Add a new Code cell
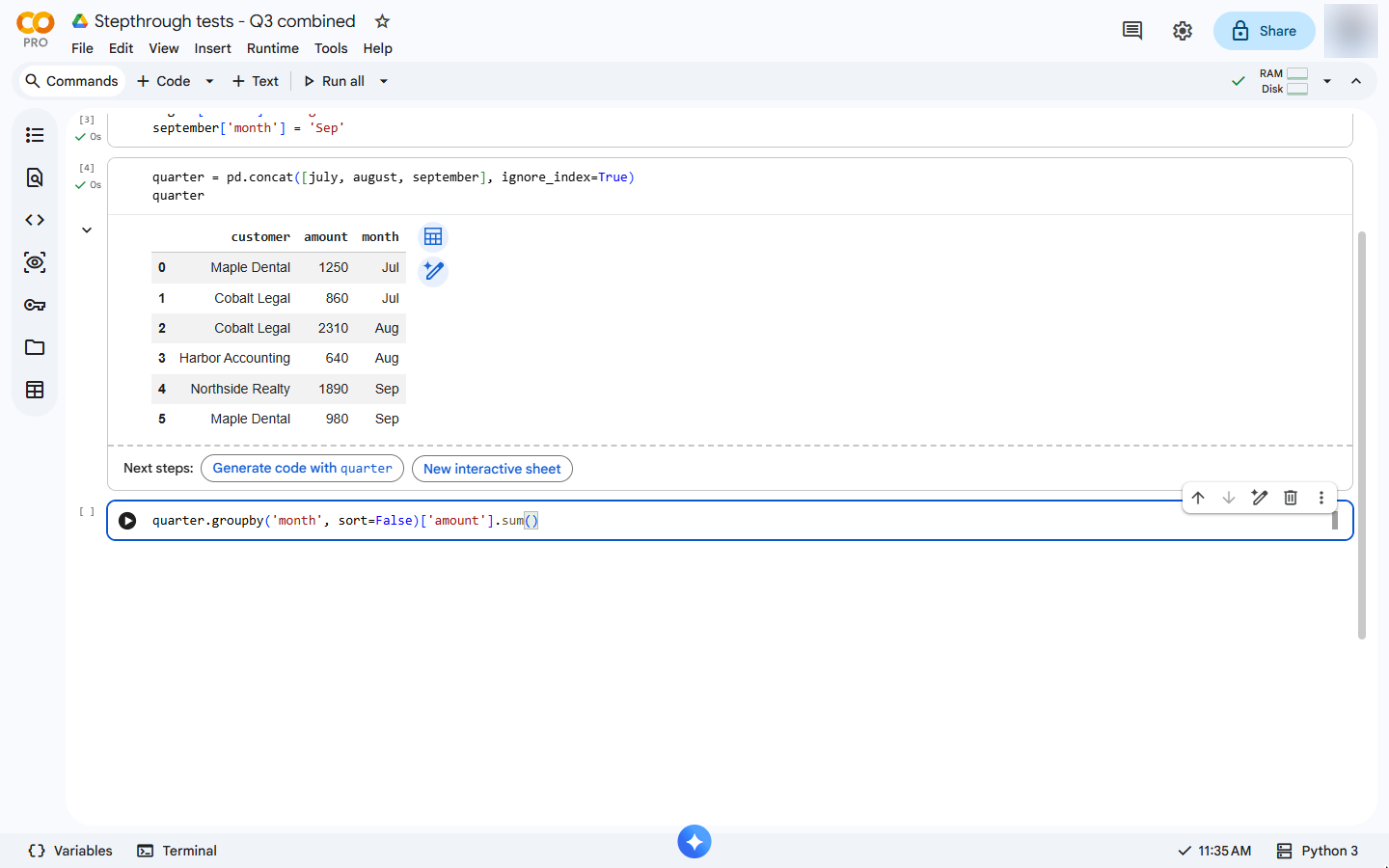Viewport: 1389px width, 868px height. pyautogui.click(x=163, y=81)
